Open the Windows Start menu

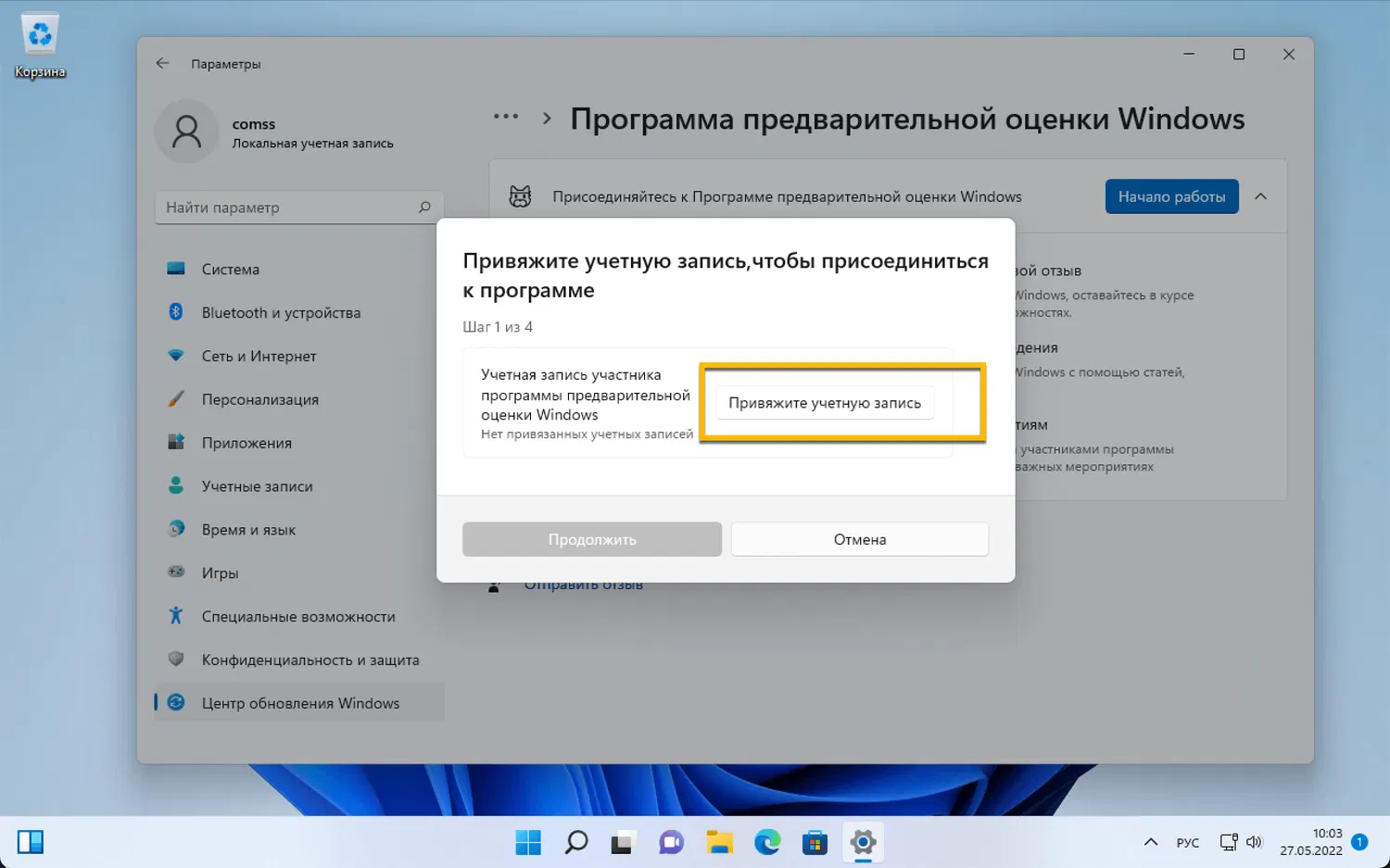click(x=528, y=842)
